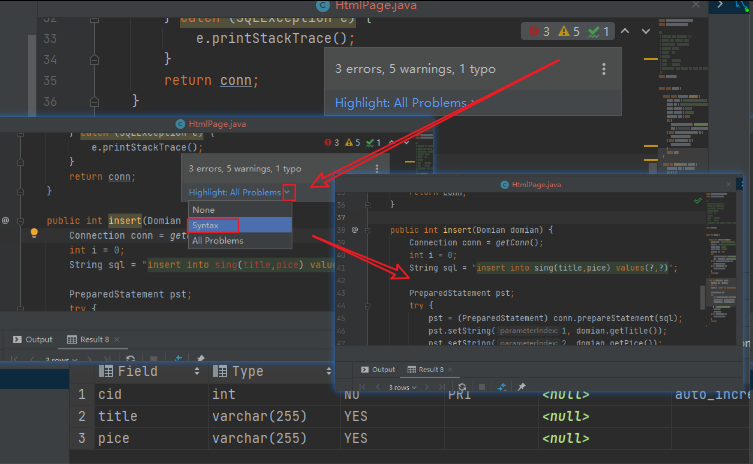Click green checkmark inspection status in right editor
753x464 pixels.
point(698,200)
